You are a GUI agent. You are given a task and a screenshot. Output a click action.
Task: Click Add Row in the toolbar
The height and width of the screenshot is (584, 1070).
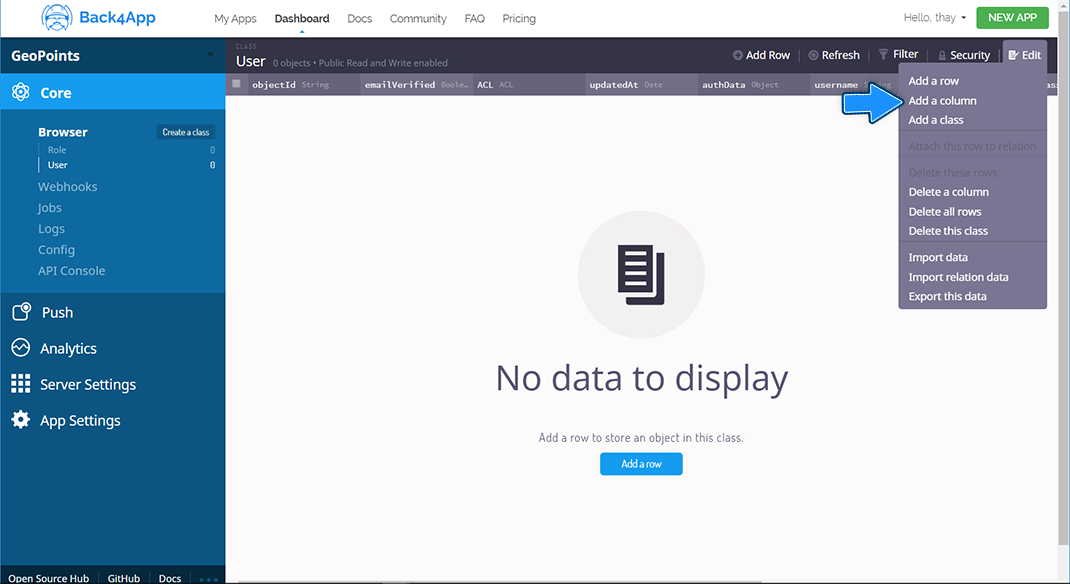pyautogui.click(x=762, y=55)
